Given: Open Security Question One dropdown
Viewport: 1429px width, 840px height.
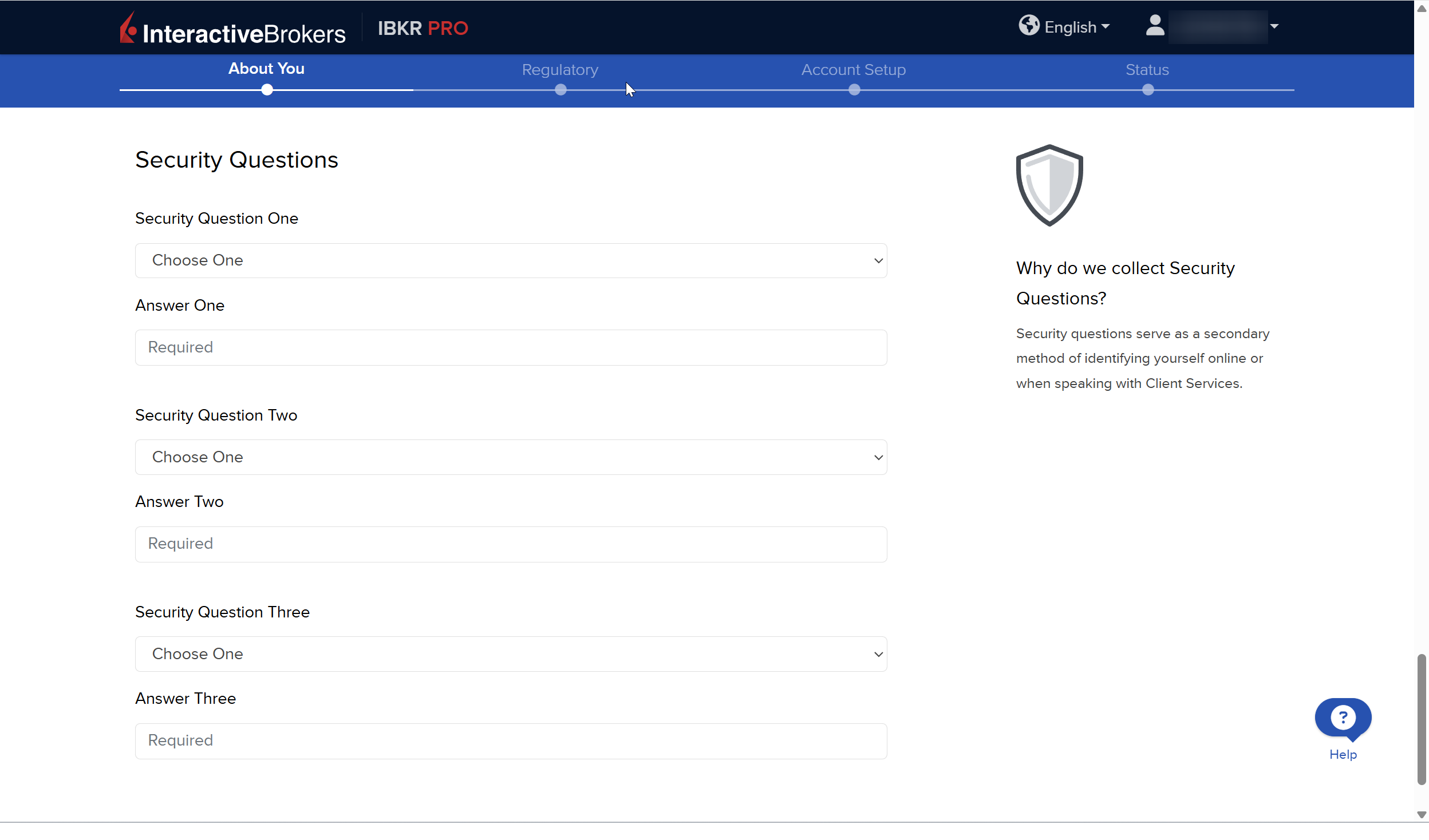Looking at the screenshot, I should (x=511, y=261).
